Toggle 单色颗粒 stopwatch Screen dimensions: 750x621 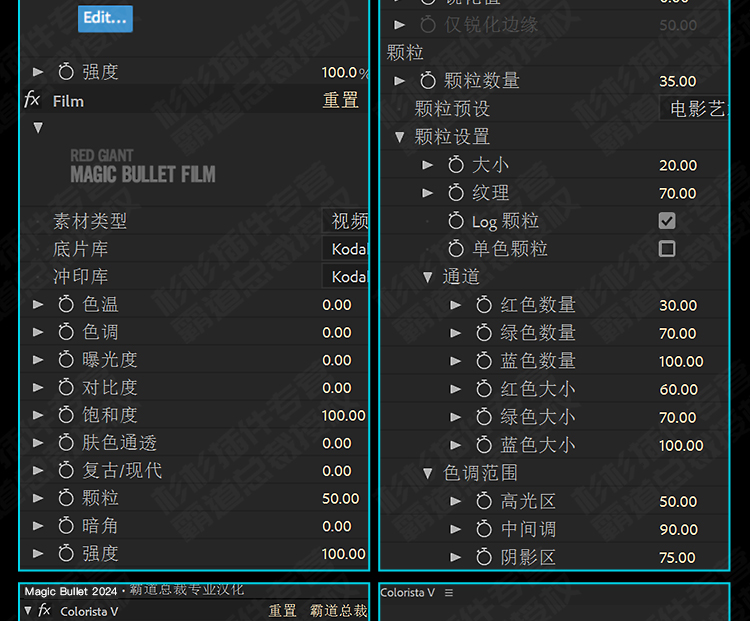[456, 249]
